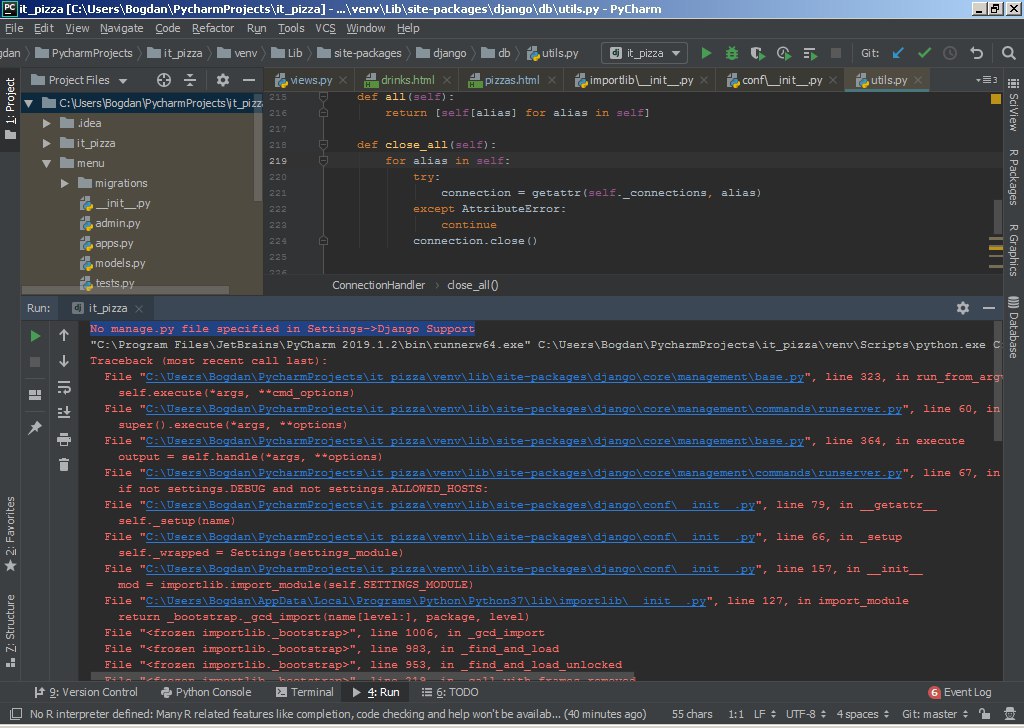This screenshot has width=1024, height=728.
Task: Open runserver.py line 60 traceback link
Action: [523, 409]
